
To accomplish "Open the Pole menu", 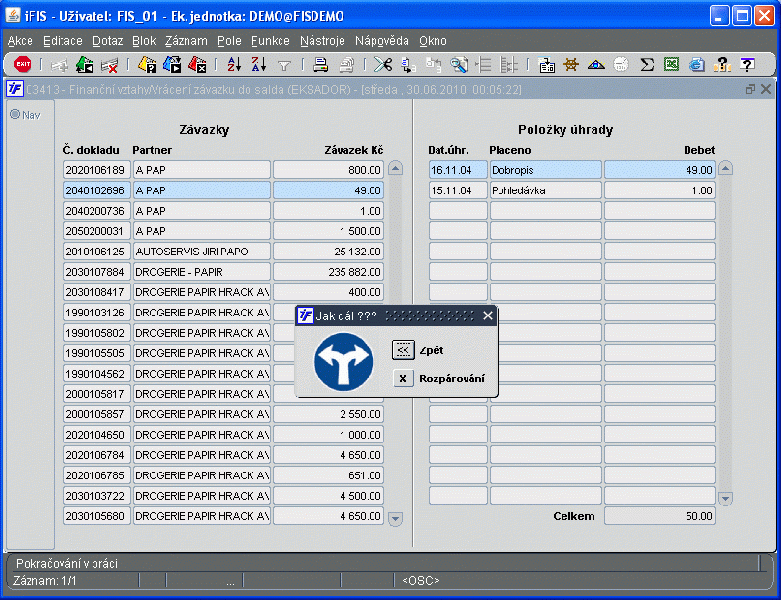I will click(x=229, y=41).
